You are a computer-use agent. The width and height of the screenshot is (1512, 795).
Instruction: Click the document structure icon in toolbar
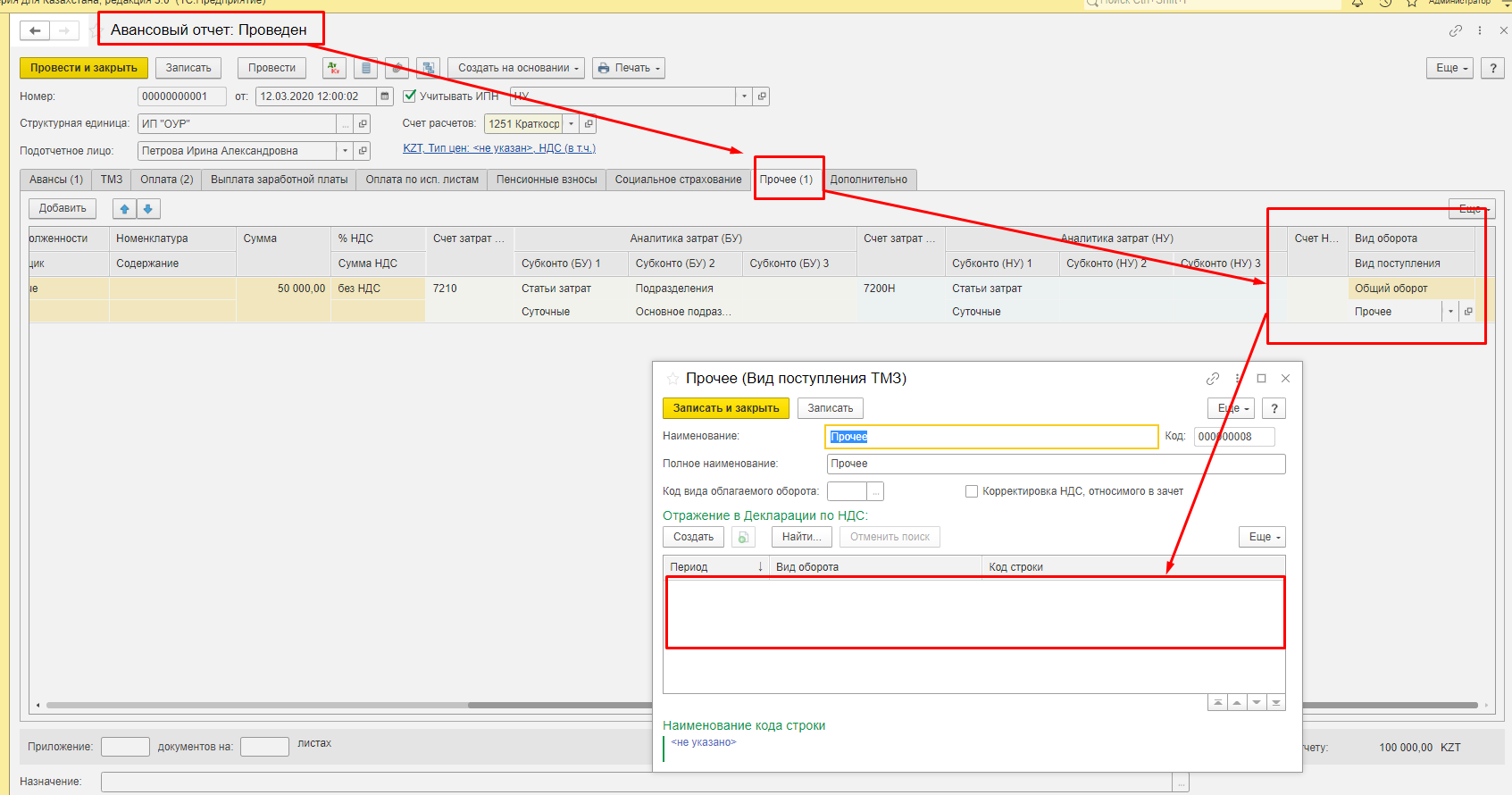430,68
